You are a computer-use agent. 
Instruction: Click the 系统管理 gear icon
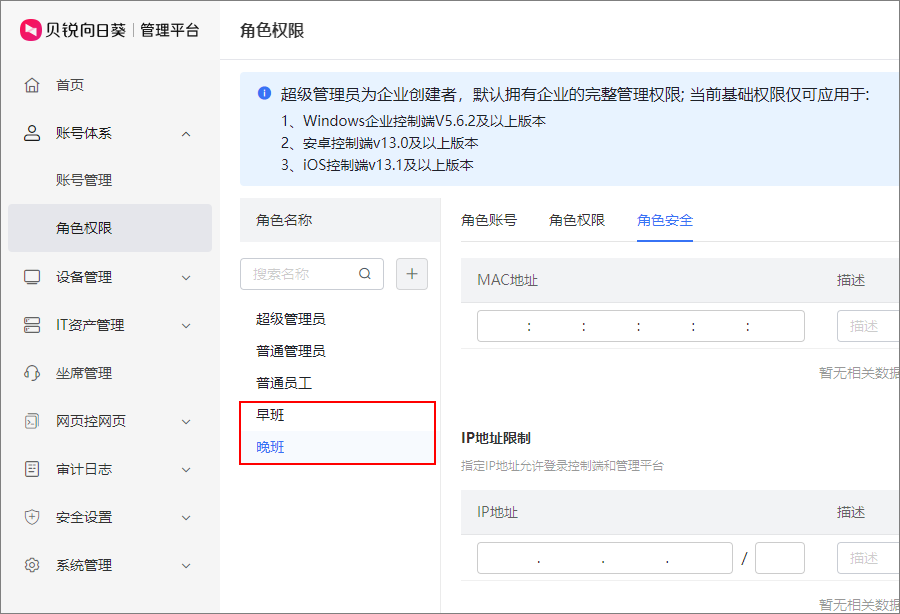coord(32,565)
